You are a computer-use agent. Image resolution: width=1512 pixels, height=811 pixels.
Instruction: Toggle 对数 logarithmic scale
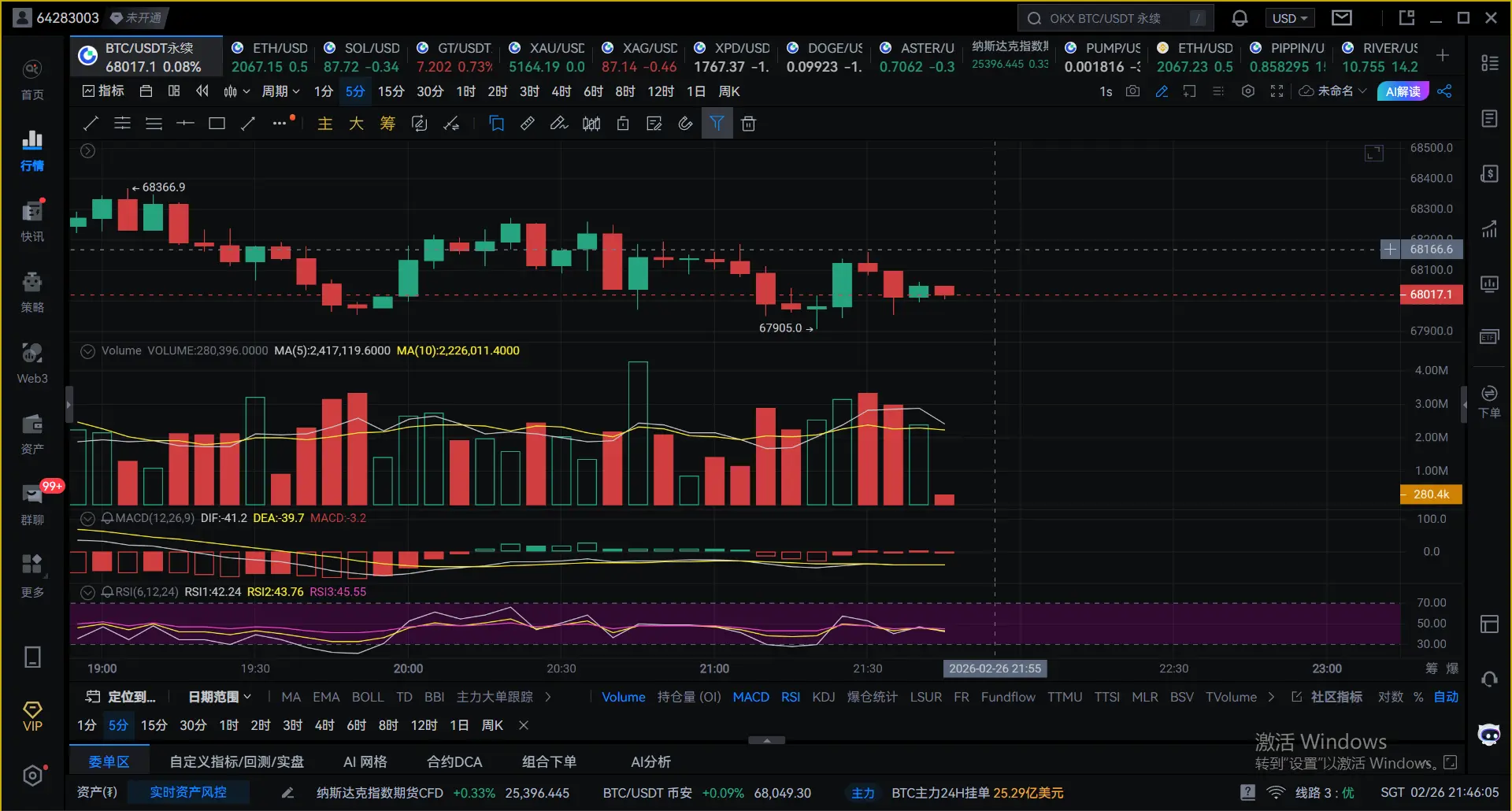[x=1391, y=697]
